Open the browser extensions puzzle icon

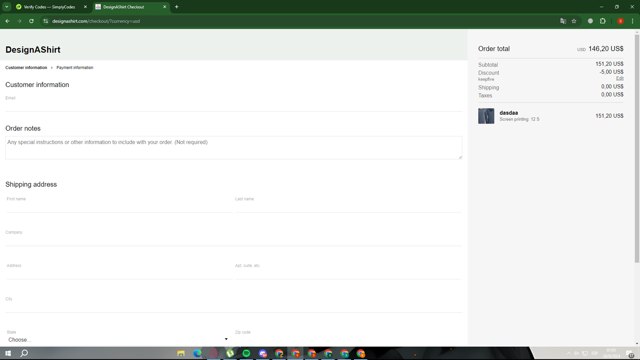pyautogui.click(x=603, y=21)
